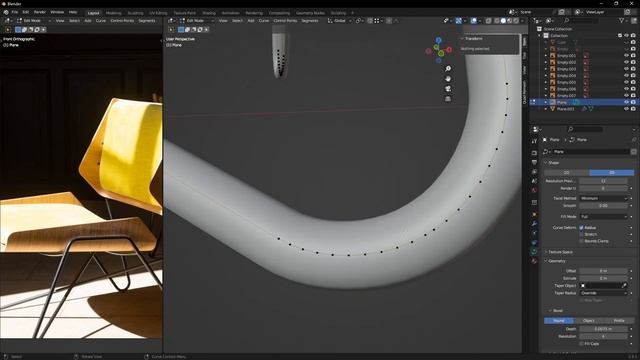Hide Empty.004 with its eye icon
Viewport: 640px width, 360px height.
627,76
